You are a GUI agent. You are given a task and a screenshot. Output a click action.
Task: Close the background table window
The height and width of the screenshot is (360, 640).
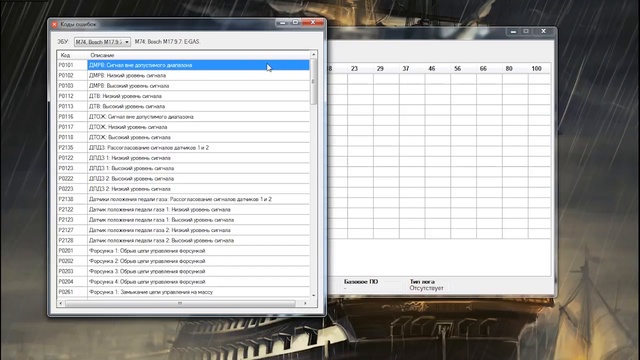pyautogui.click(x=543, y=31)
